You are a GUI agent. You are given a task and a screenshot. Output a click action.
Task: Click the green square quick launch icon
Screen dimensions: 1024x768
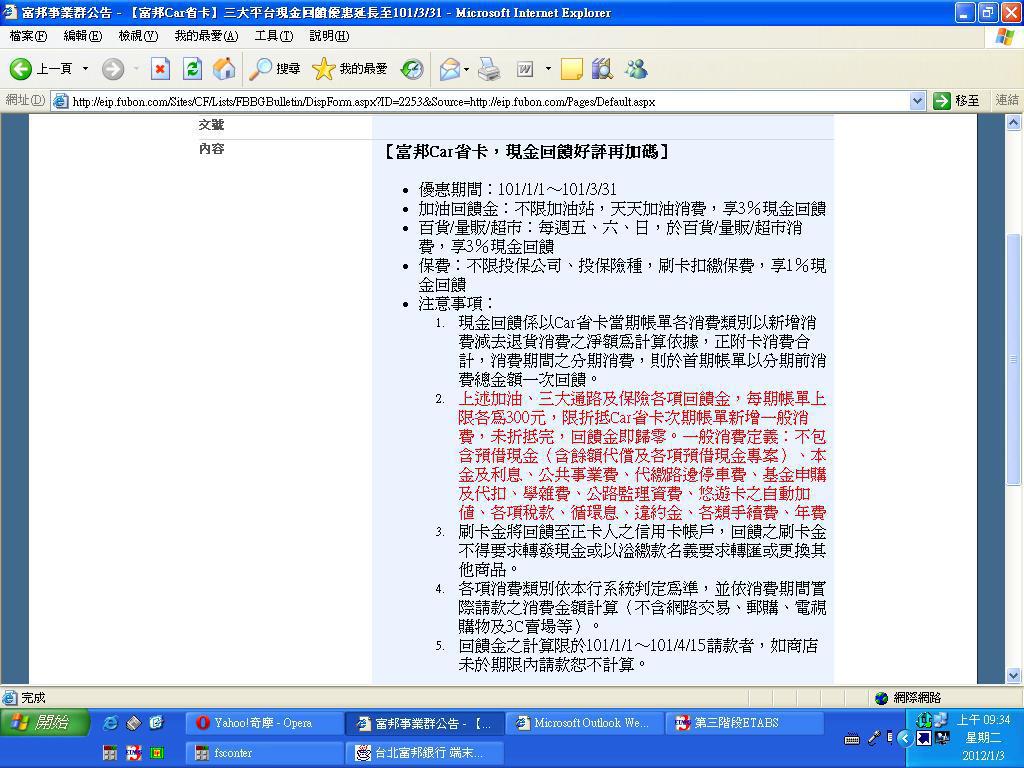(157, 753)
